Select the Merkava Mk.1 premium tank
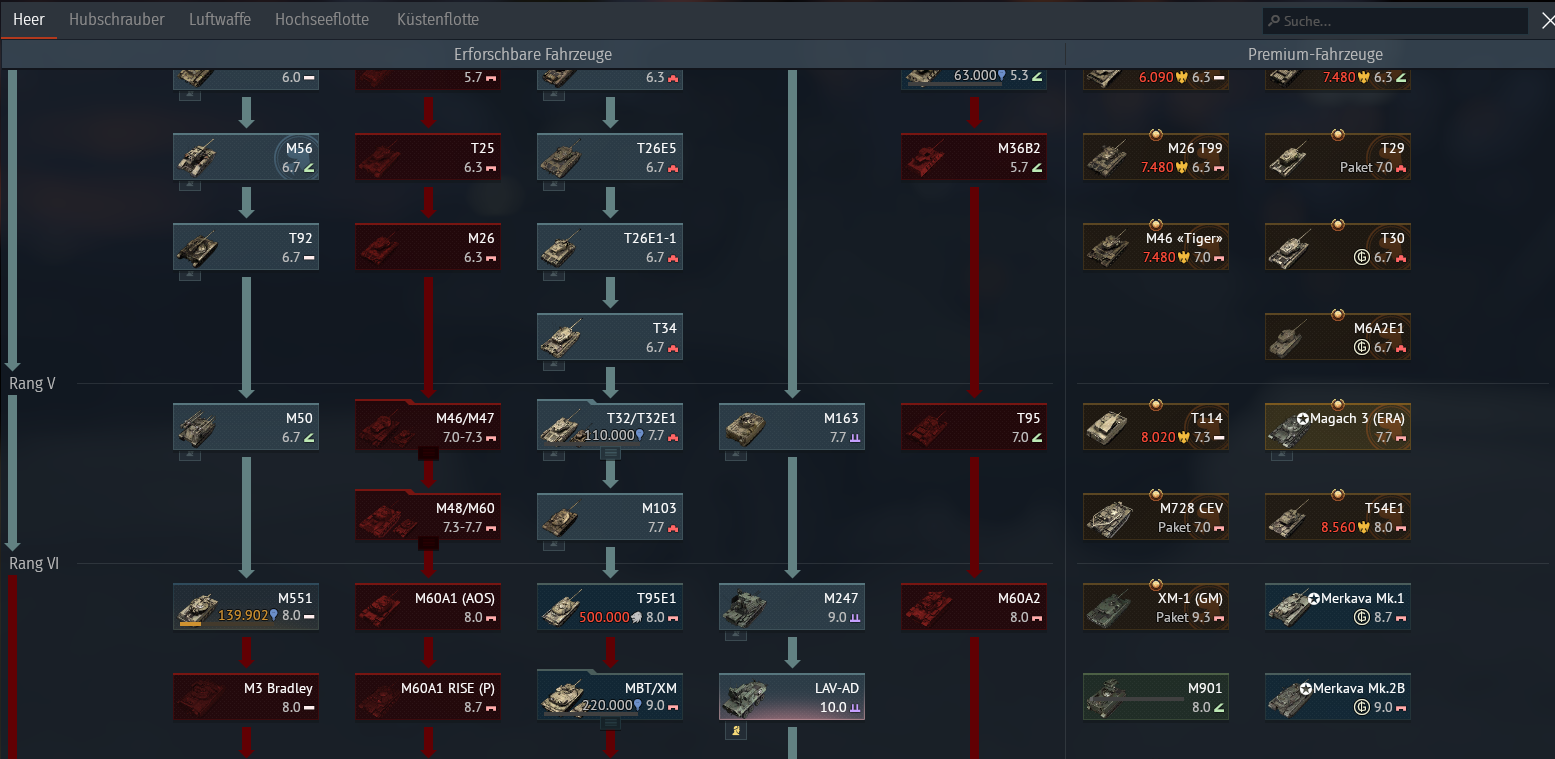The image size is (1555, 759). [x=1337, y=606]
